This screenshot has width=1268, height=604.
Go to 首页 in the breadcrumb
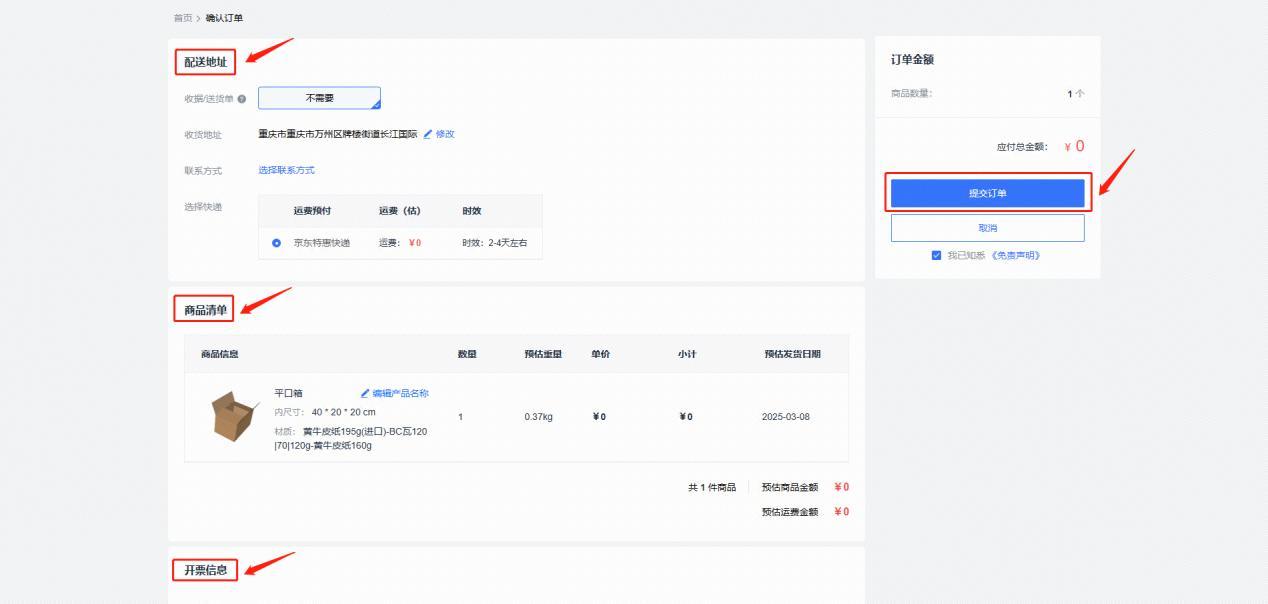pos(182,18)
